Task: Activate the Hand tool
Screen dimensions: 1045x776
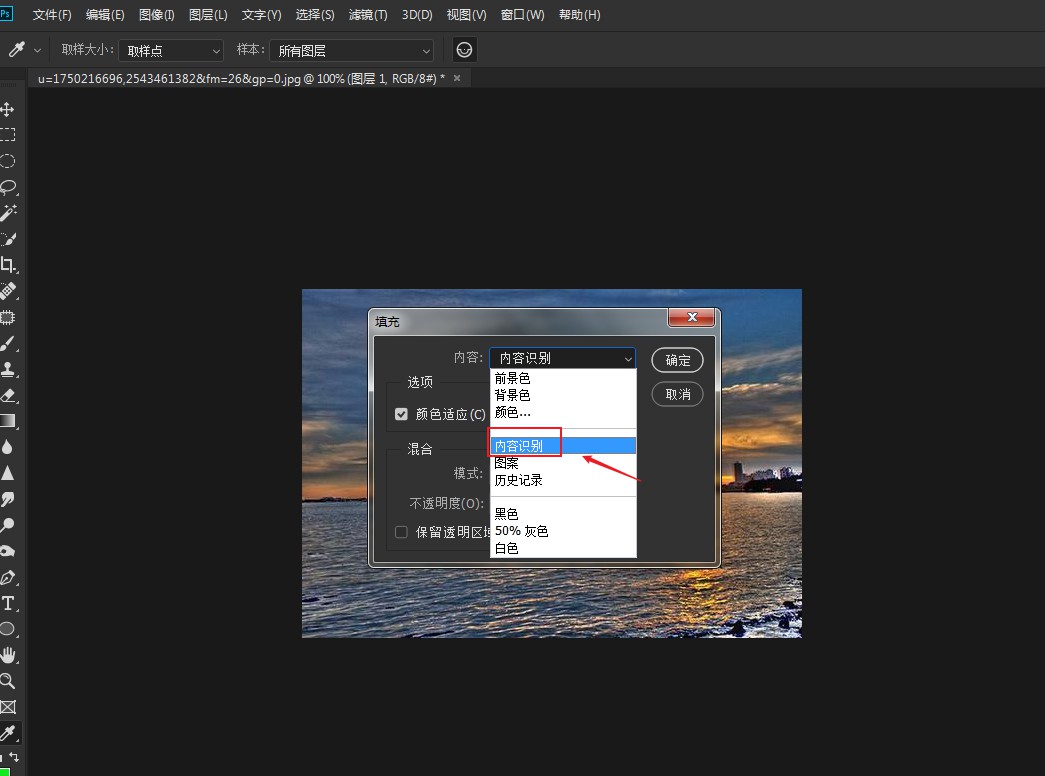Action: point(8,655)
